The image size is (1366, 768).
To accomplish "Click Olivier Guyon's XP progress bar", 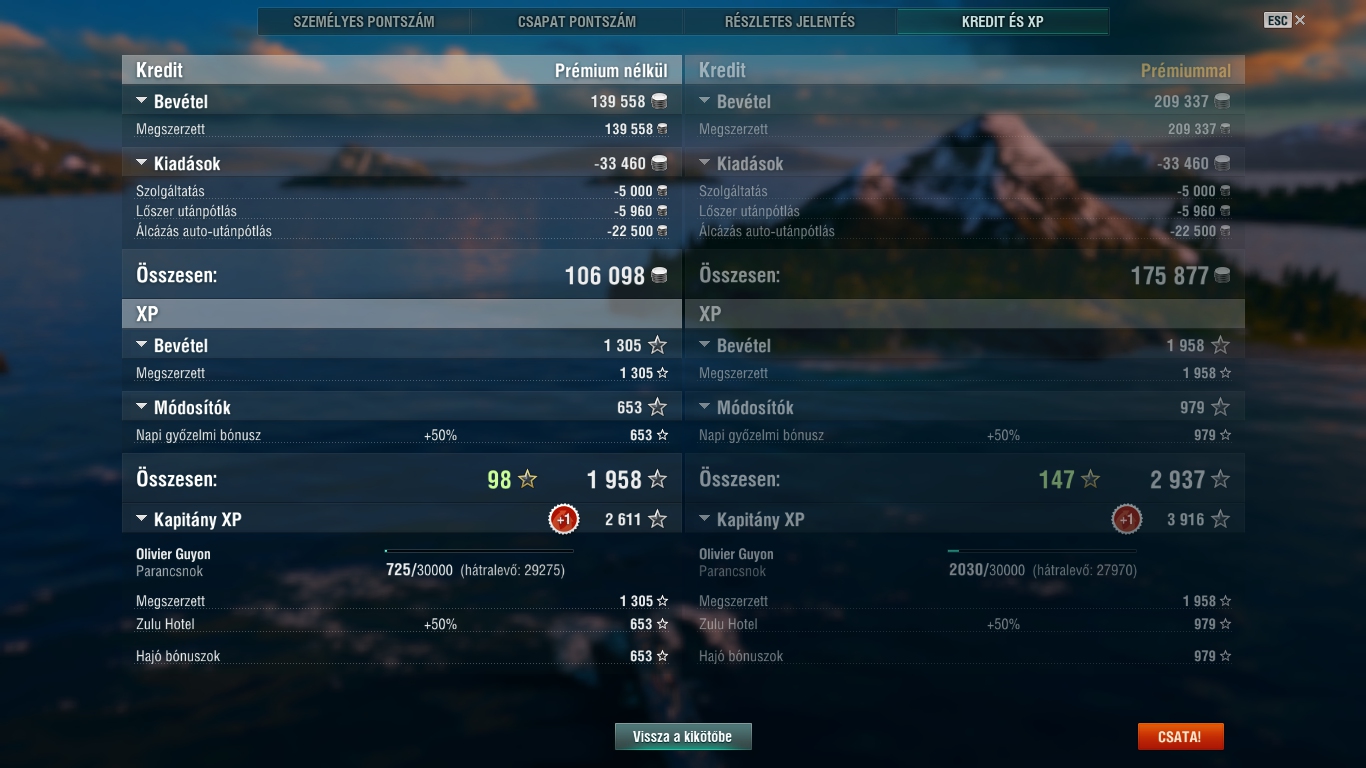I will (x=479, y=551).
